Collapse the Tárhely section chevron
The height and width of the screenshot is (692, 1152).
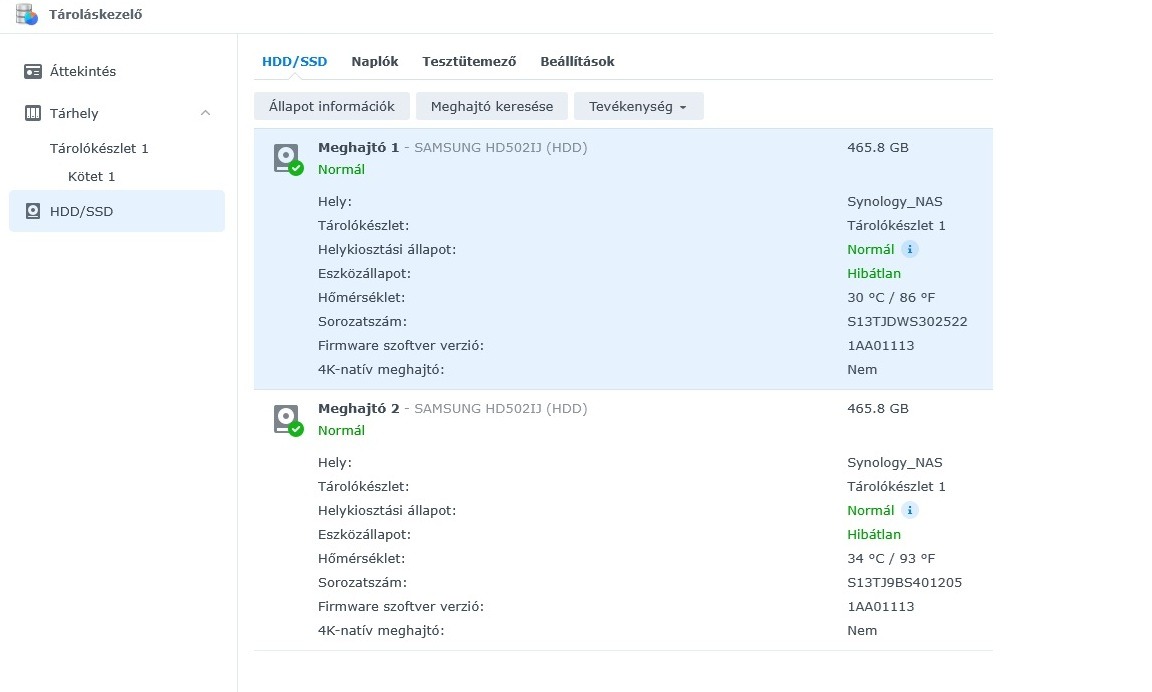pyautogui.click(x=206, y=113)
